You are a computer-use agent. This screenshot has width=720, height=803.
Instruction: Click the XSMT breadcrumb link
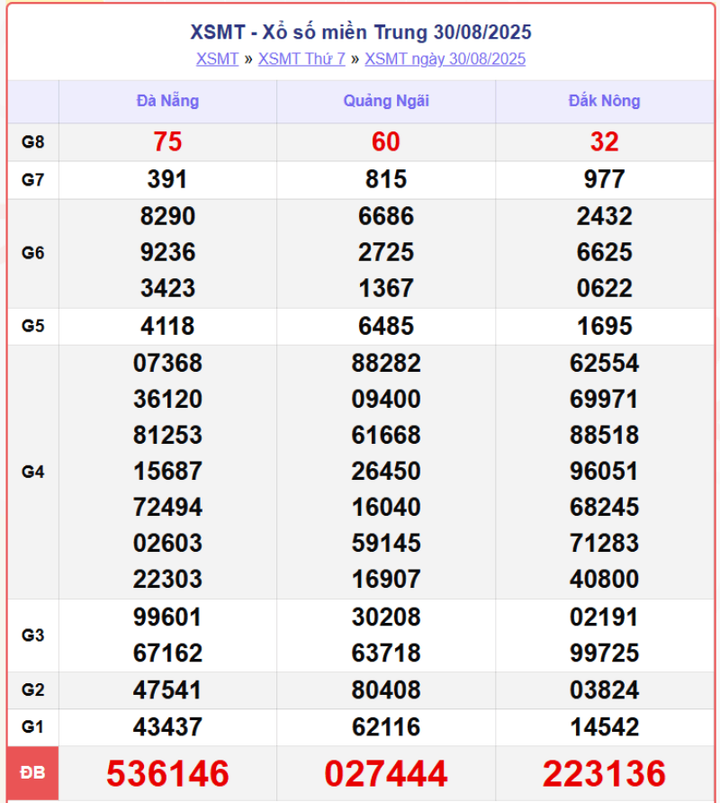(217, 59)
